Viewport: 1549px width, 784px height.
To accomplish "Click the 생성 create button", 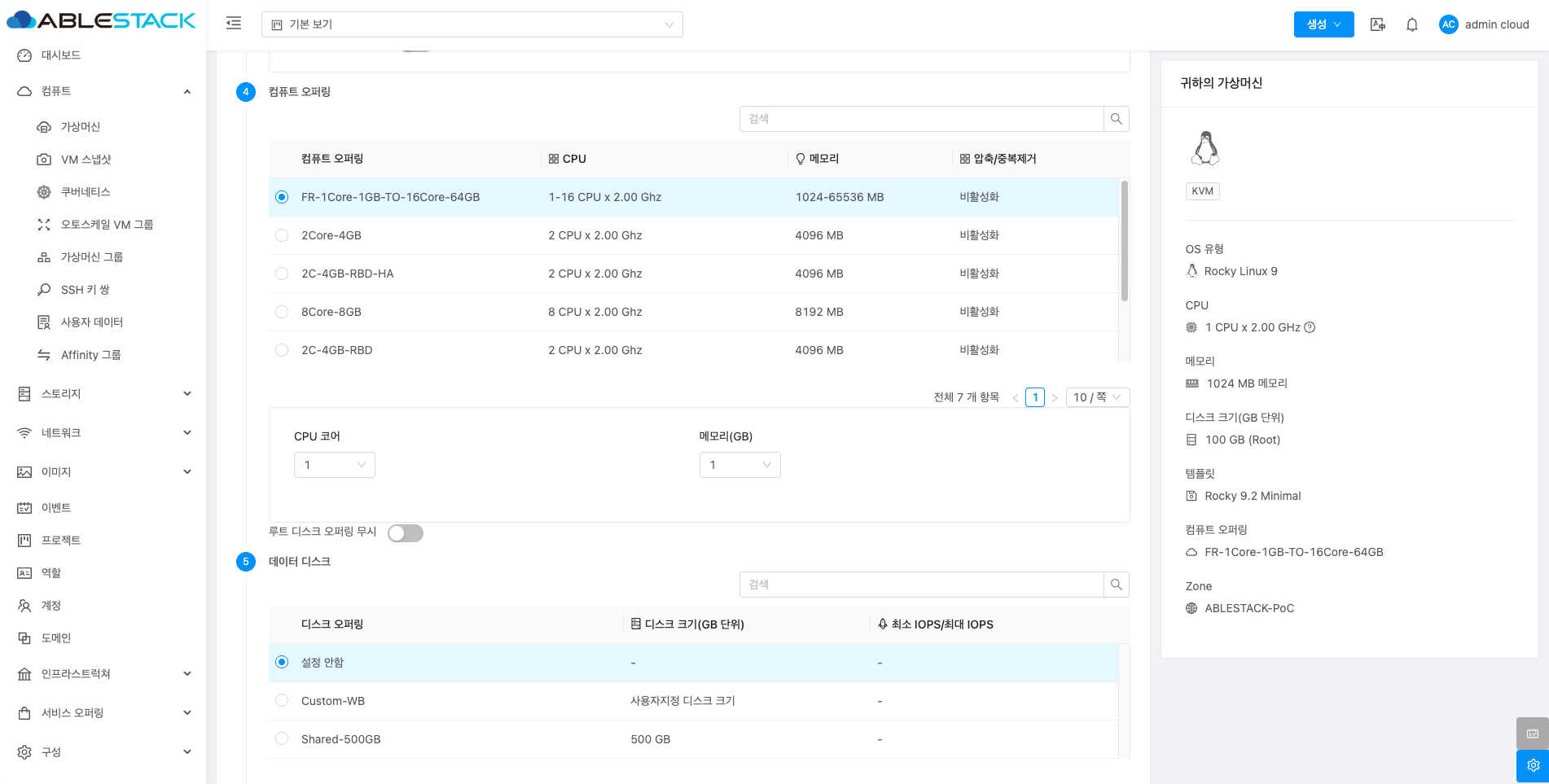I will (x=1323, y=24).
